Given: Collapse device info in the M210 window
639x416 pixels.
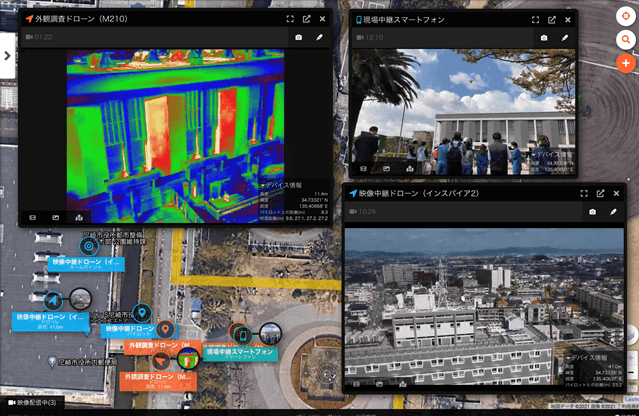Looking at the screenshot, I should tap(264, 185).
